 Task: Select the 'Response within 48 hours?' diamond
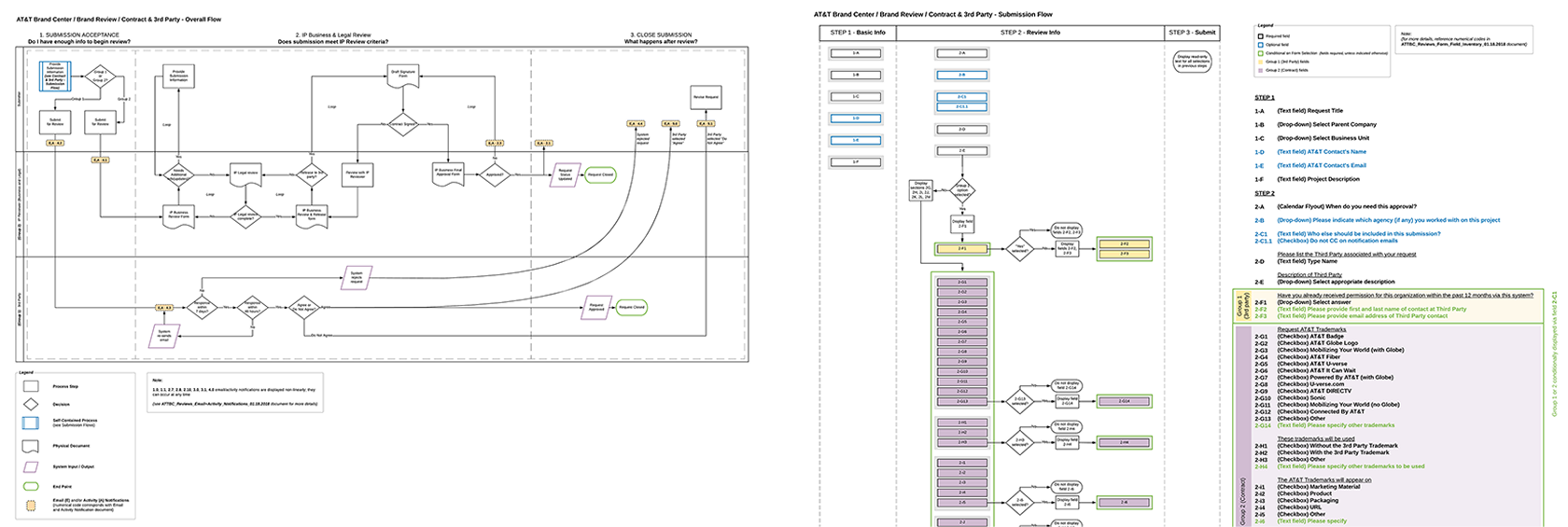[x=253, y=307]
